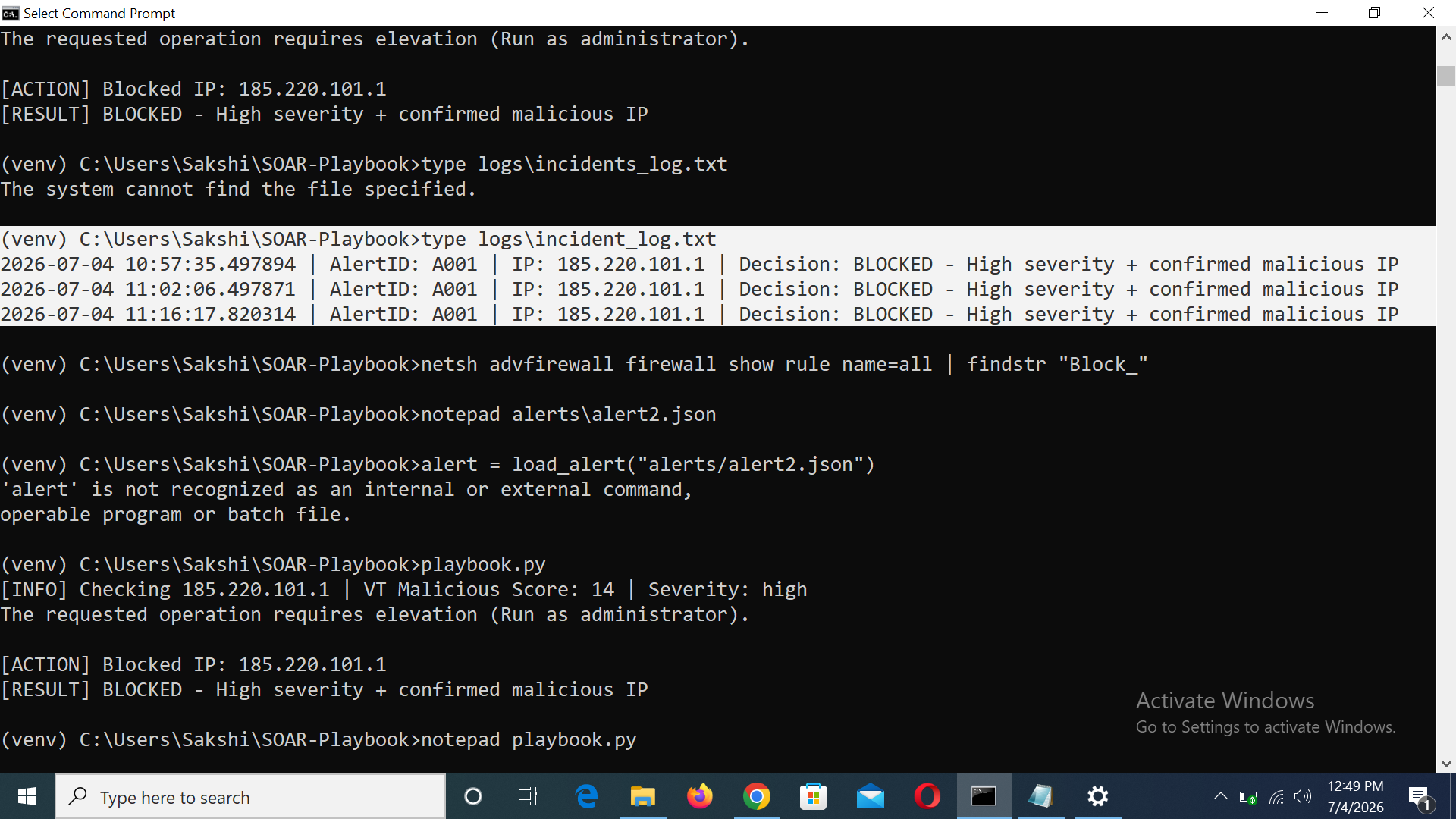This screenshot has height=819, width=1456.
Task: Minimize the Command Prompt window
Action: point(1323,13)
